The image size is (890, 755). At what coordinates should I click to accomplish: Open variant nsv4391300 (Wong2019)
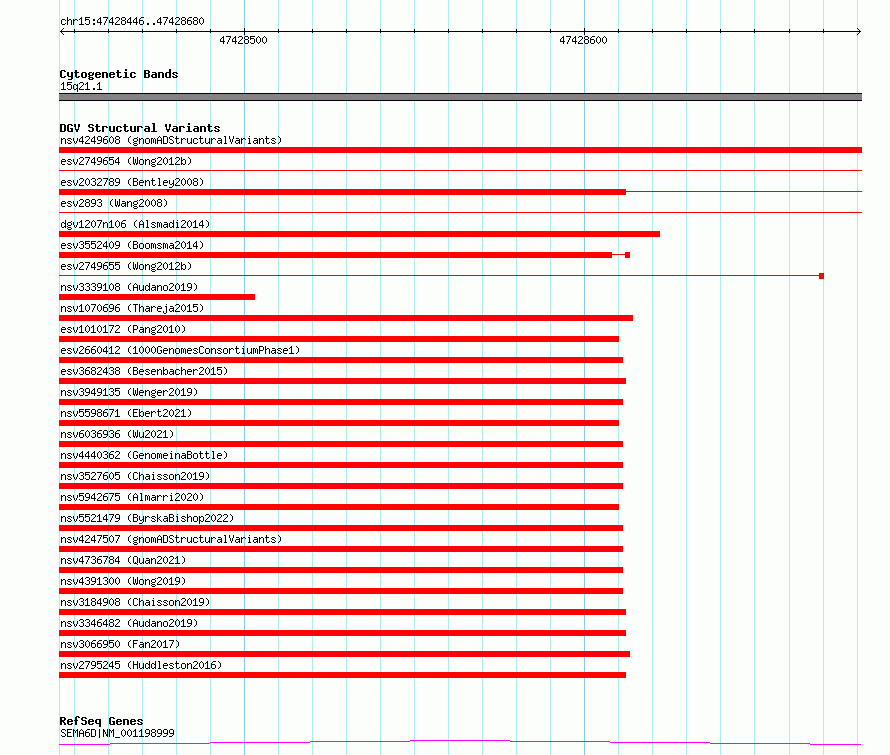click(x=123, y=581)
